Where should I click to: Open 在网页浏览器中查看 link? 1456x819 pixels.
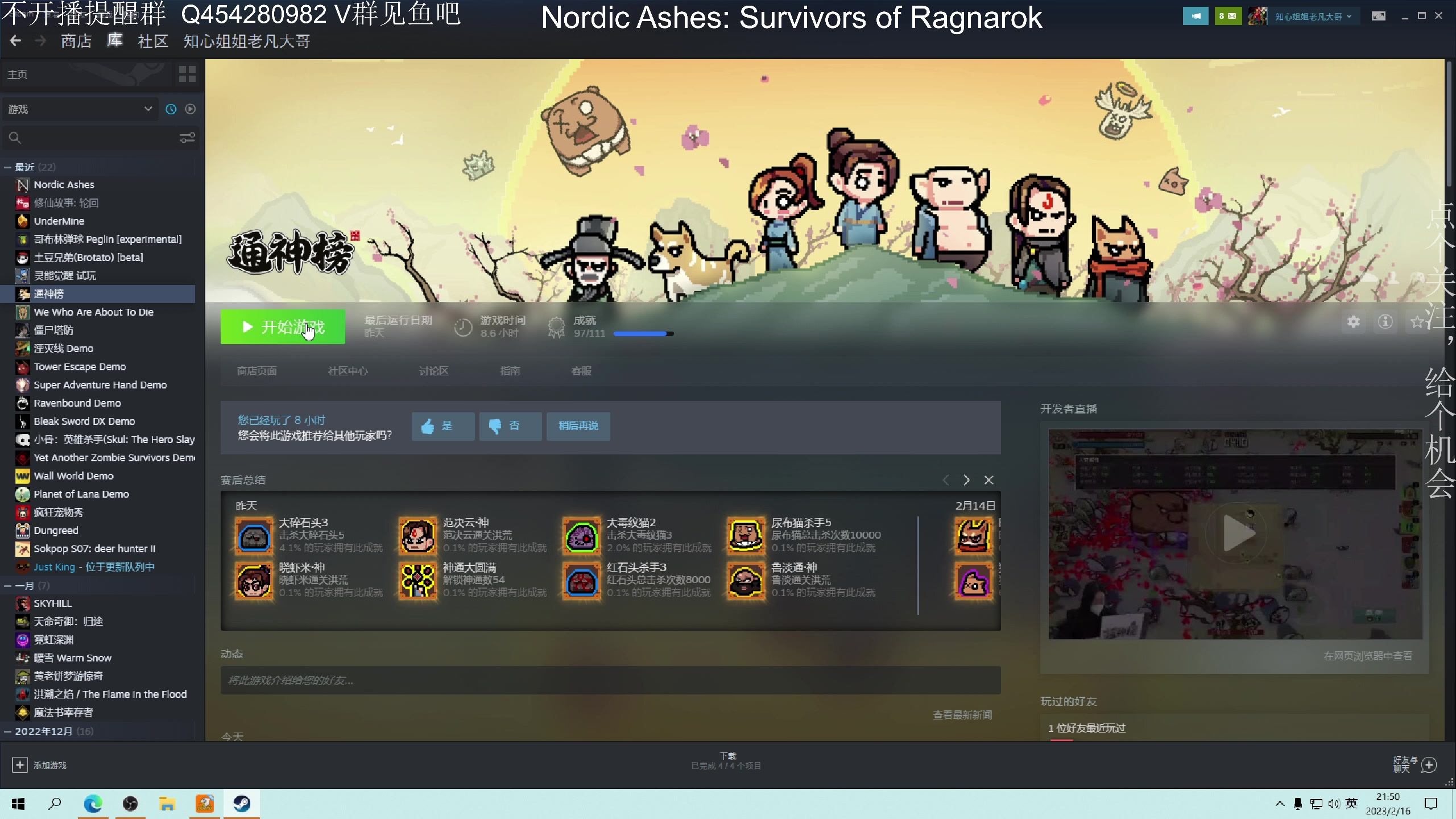[1368, 656]
